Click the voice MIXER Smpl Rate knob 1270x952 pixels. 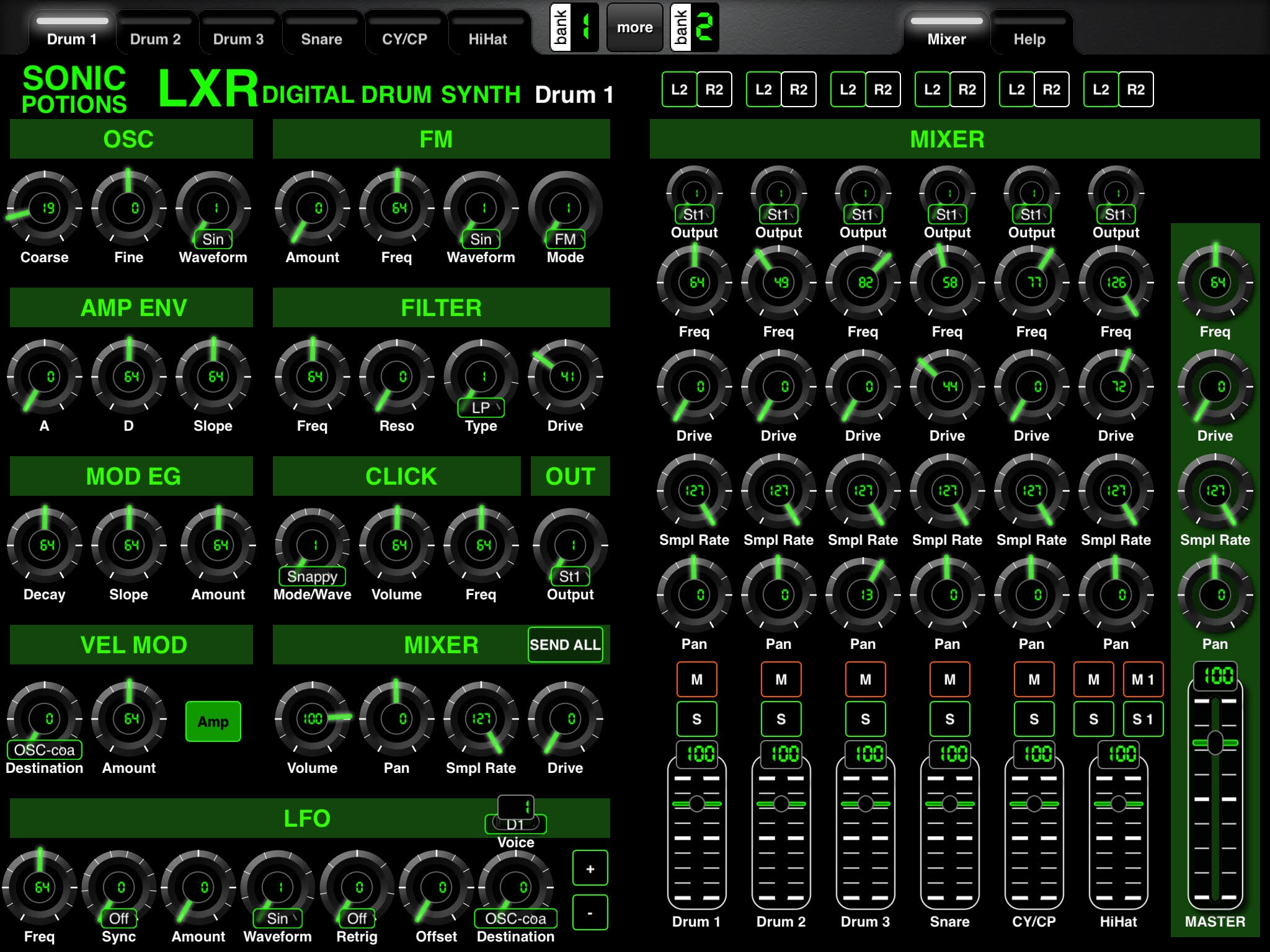(481, 719)
